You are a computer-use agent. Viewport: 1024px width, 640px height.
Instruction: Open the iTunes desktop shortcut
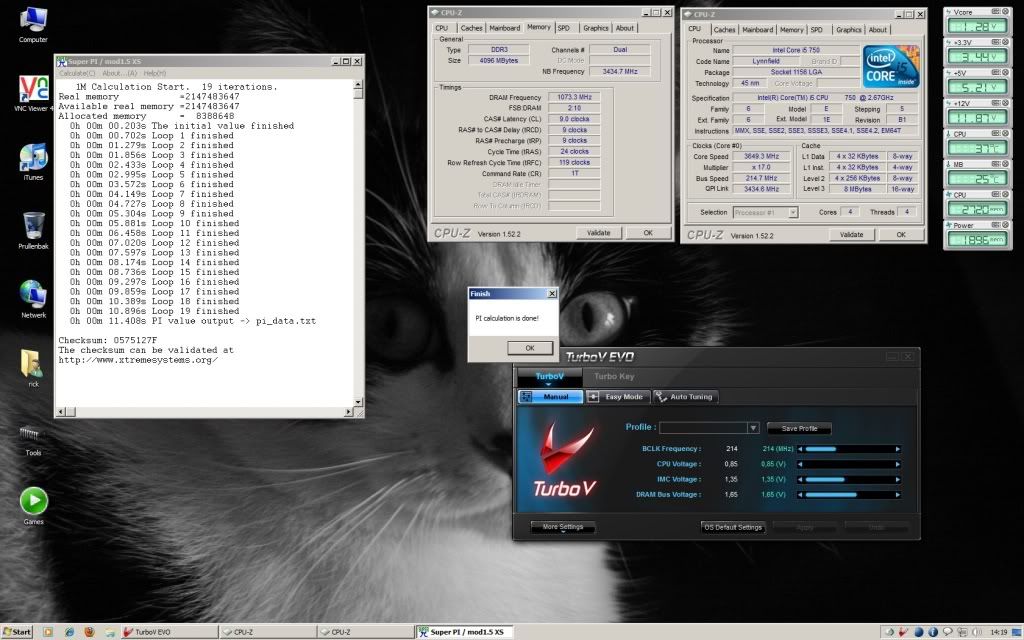click(33, 159)
